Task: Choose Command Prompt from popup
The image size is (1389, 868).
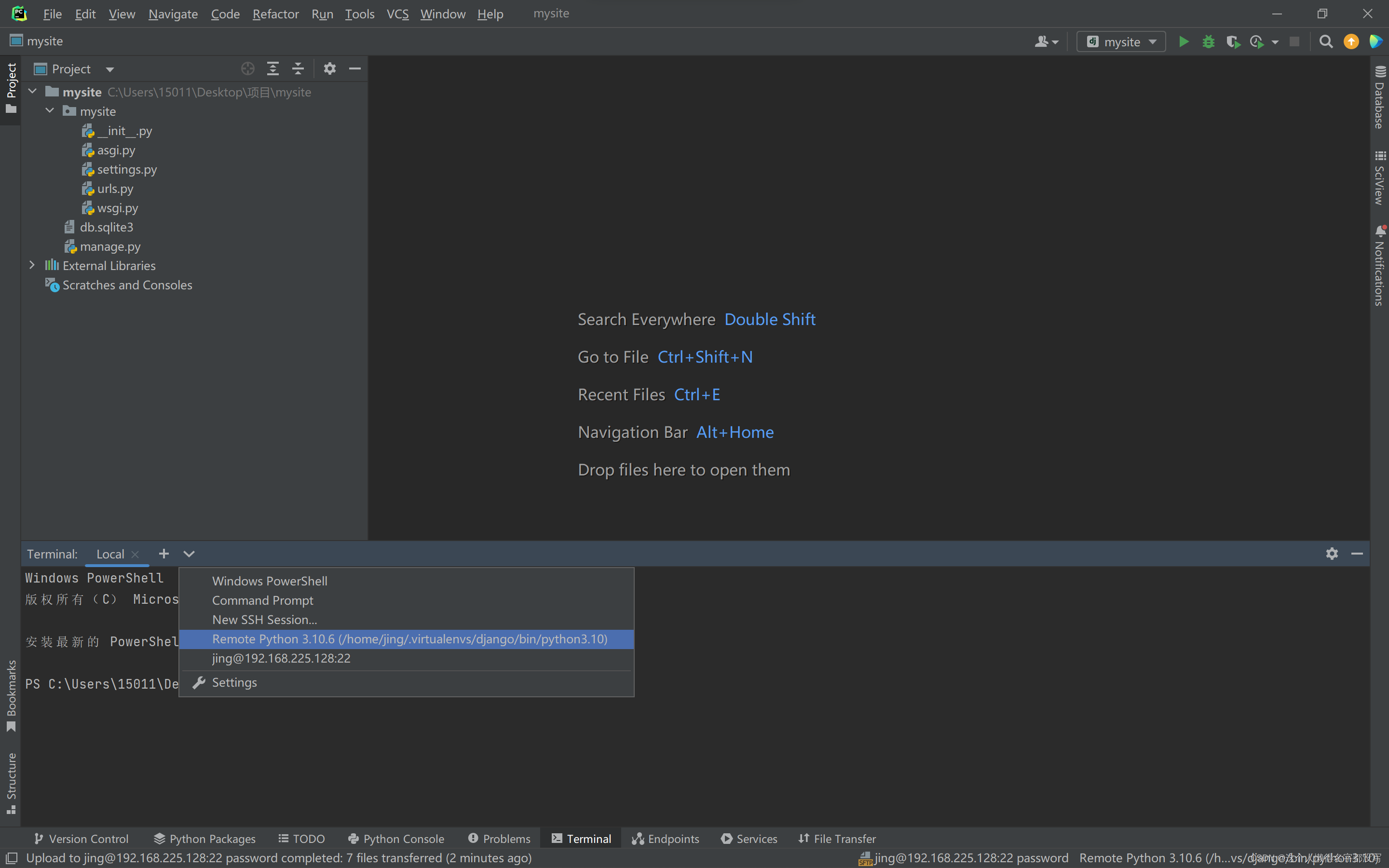Action: (407, 600)
